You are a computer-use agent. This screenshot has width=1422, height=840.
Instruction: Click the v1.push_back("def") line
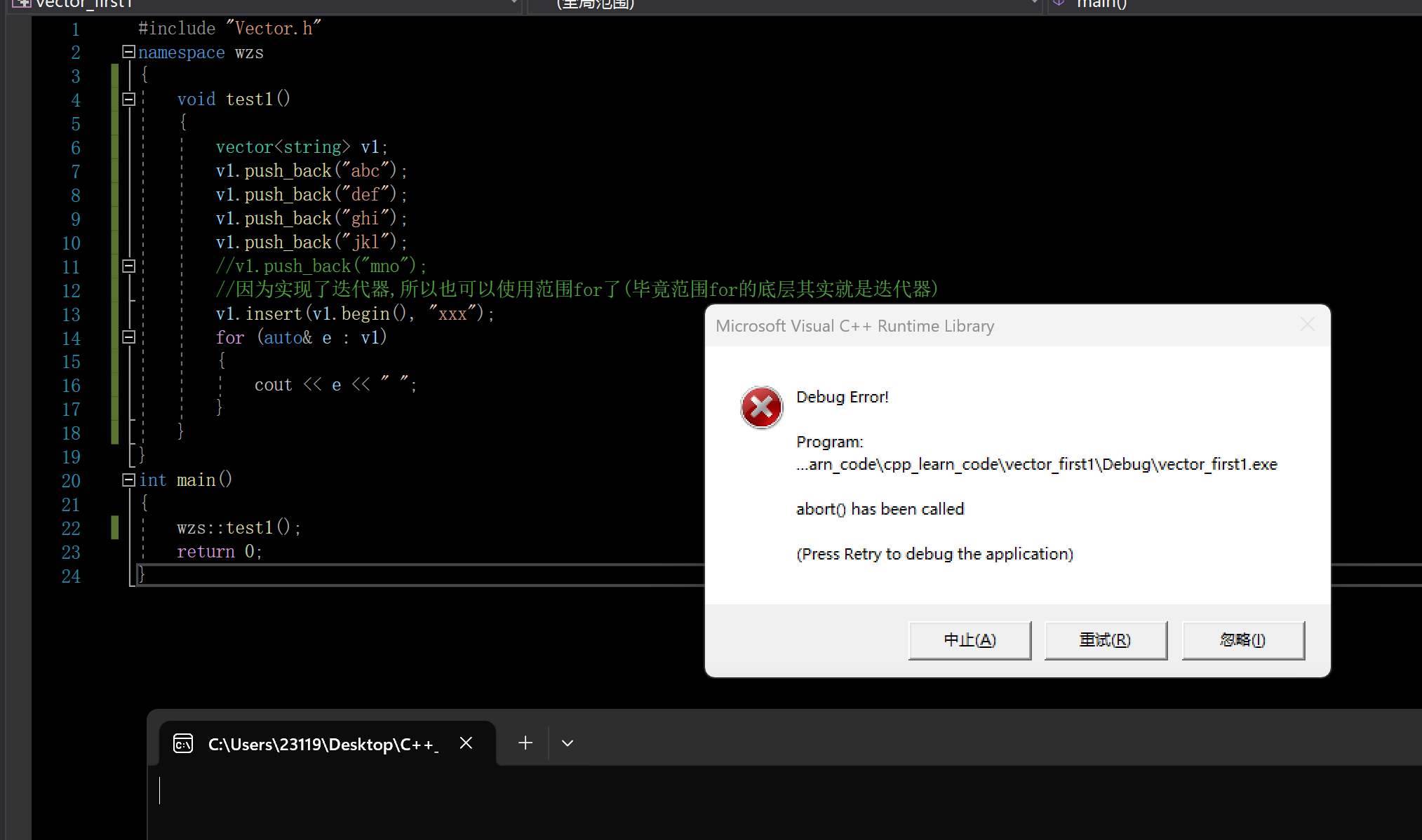[311, 194]
